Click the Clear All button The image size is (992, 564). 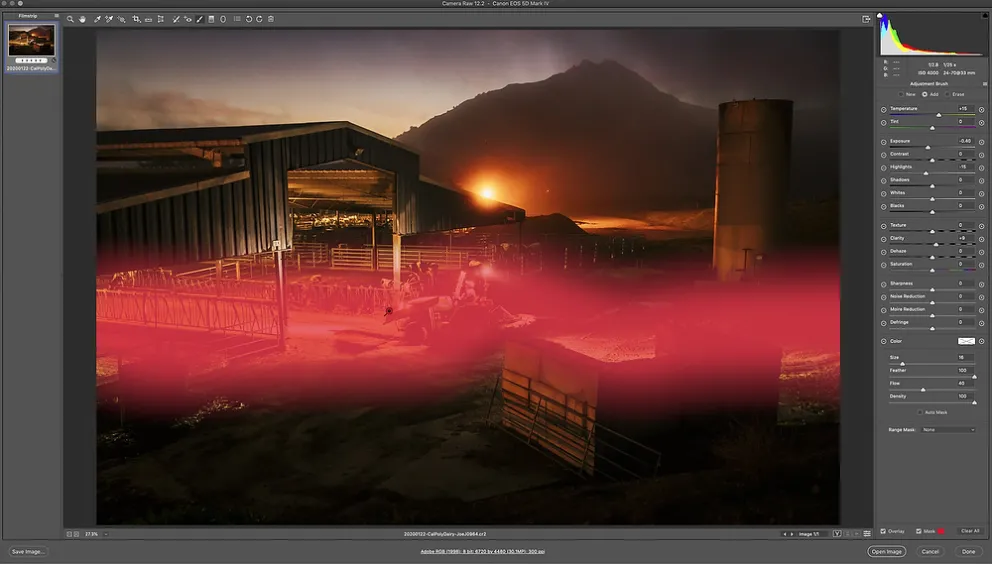pyautogui.click(x=970, y=531)
